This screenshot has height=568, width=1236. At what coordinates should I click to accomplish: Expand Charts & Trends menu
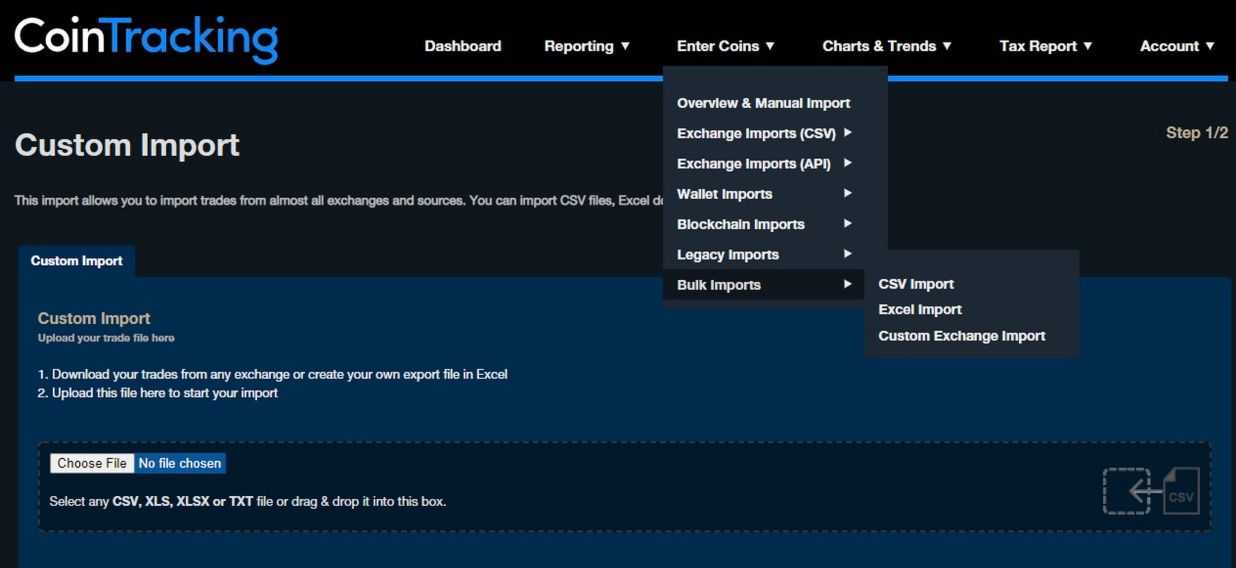[887, 46]
